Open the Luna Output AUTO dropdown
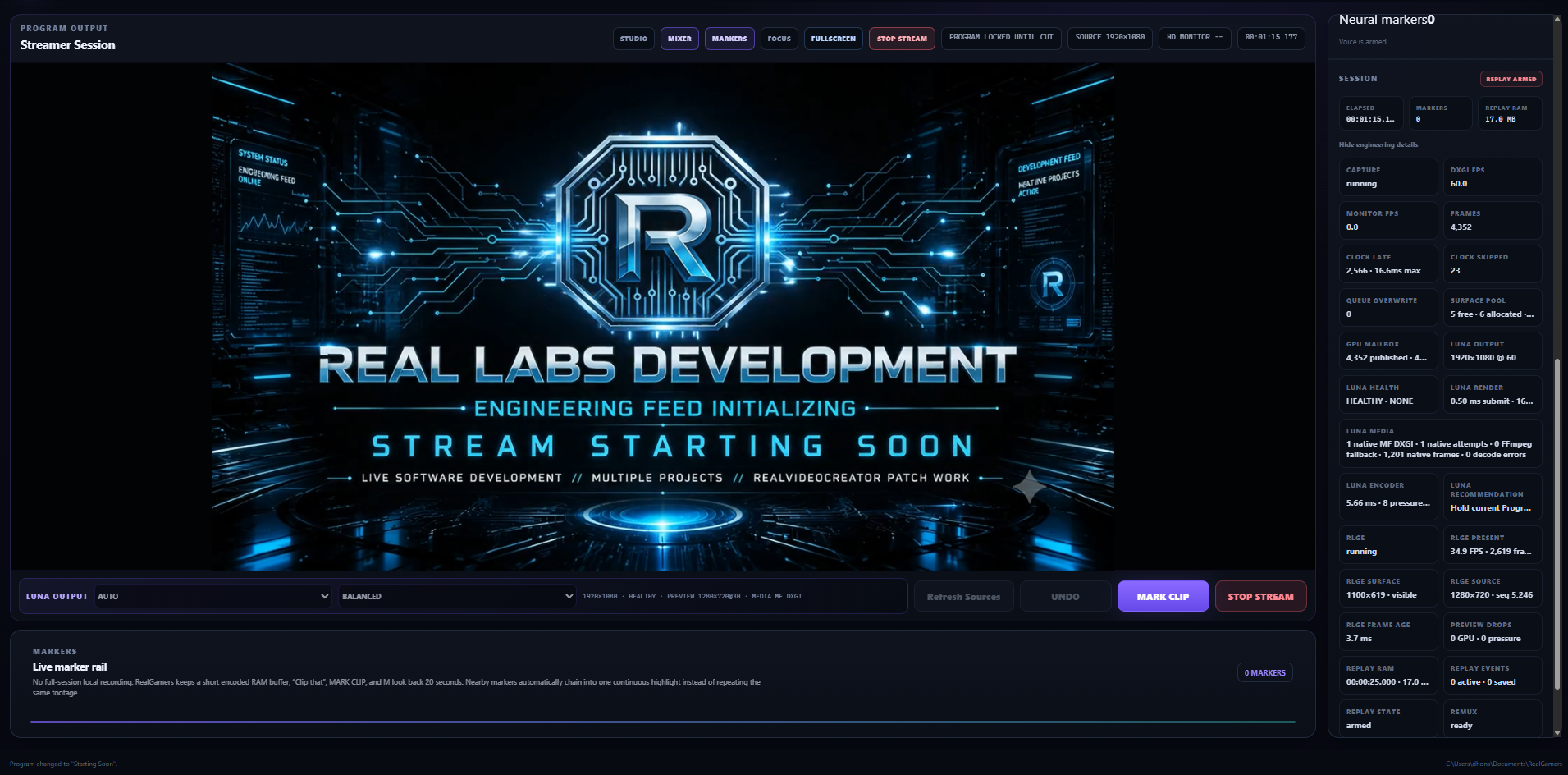 click(x=213, y=596)
